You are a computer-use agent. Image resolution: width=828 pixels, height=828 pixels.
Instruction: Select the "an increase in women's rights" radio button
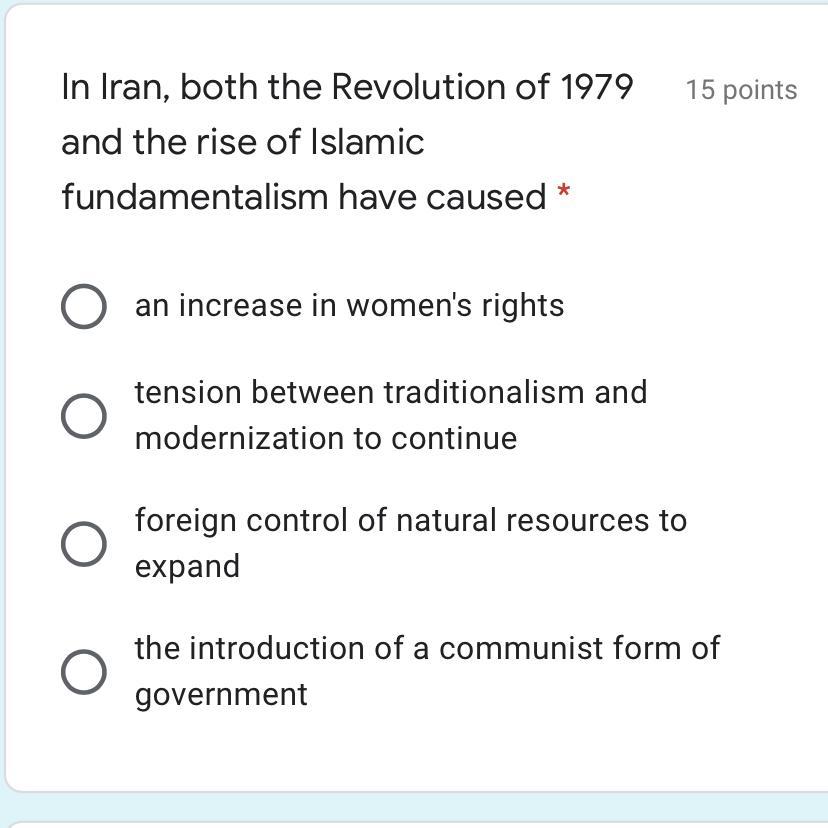point(84,306)
